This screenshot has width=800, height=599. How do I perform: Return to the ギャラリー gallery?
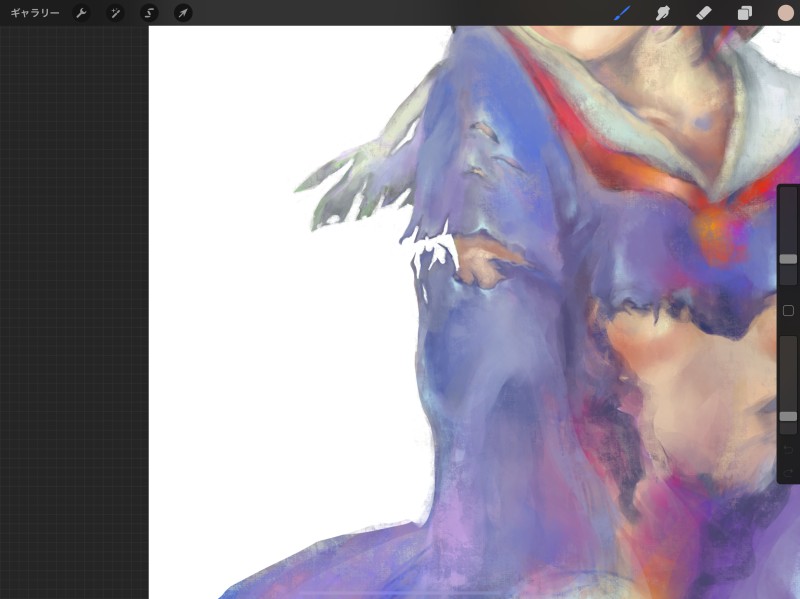click(x=35, y=13)
